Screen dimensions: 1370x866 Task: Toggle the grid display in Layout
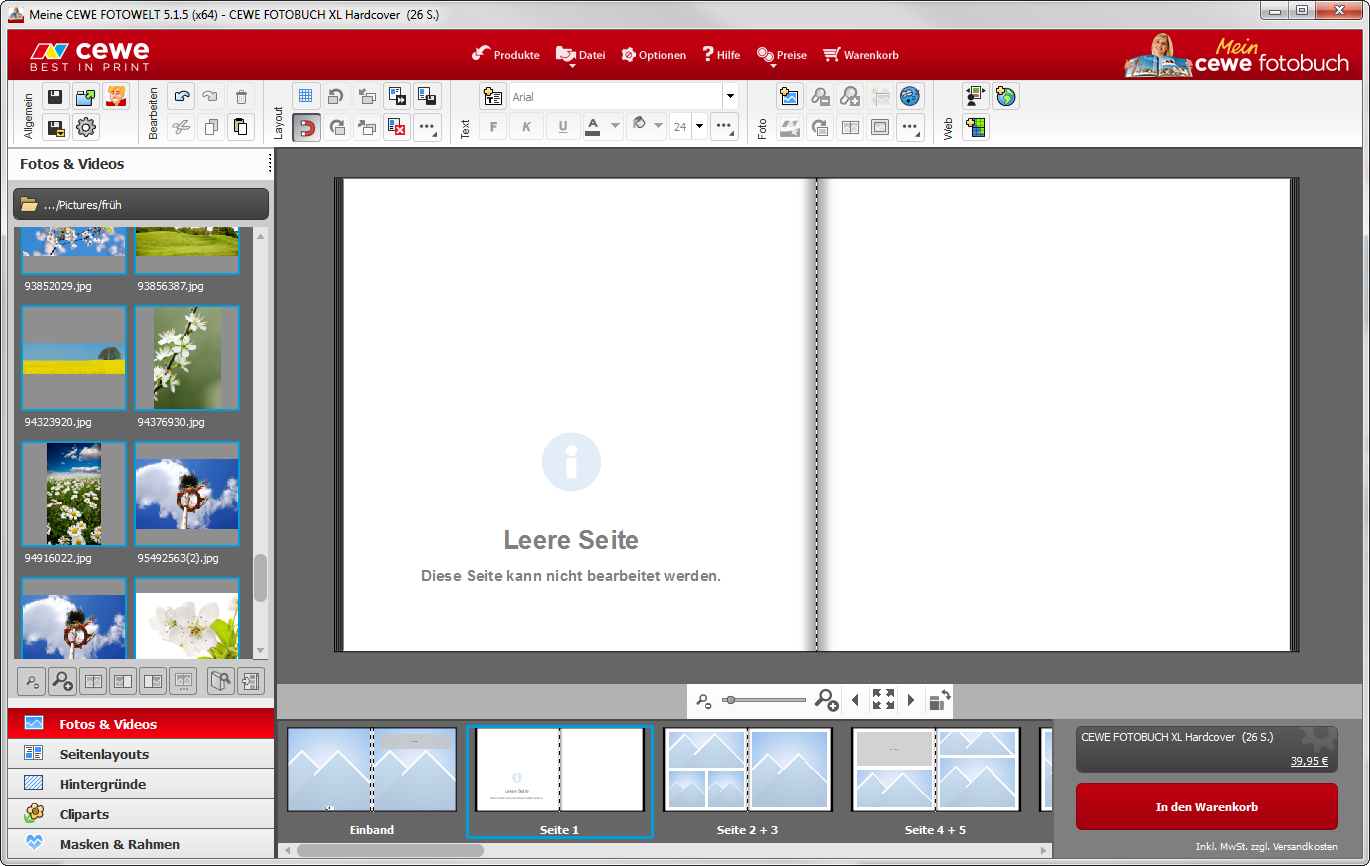[x=306, y=97]
